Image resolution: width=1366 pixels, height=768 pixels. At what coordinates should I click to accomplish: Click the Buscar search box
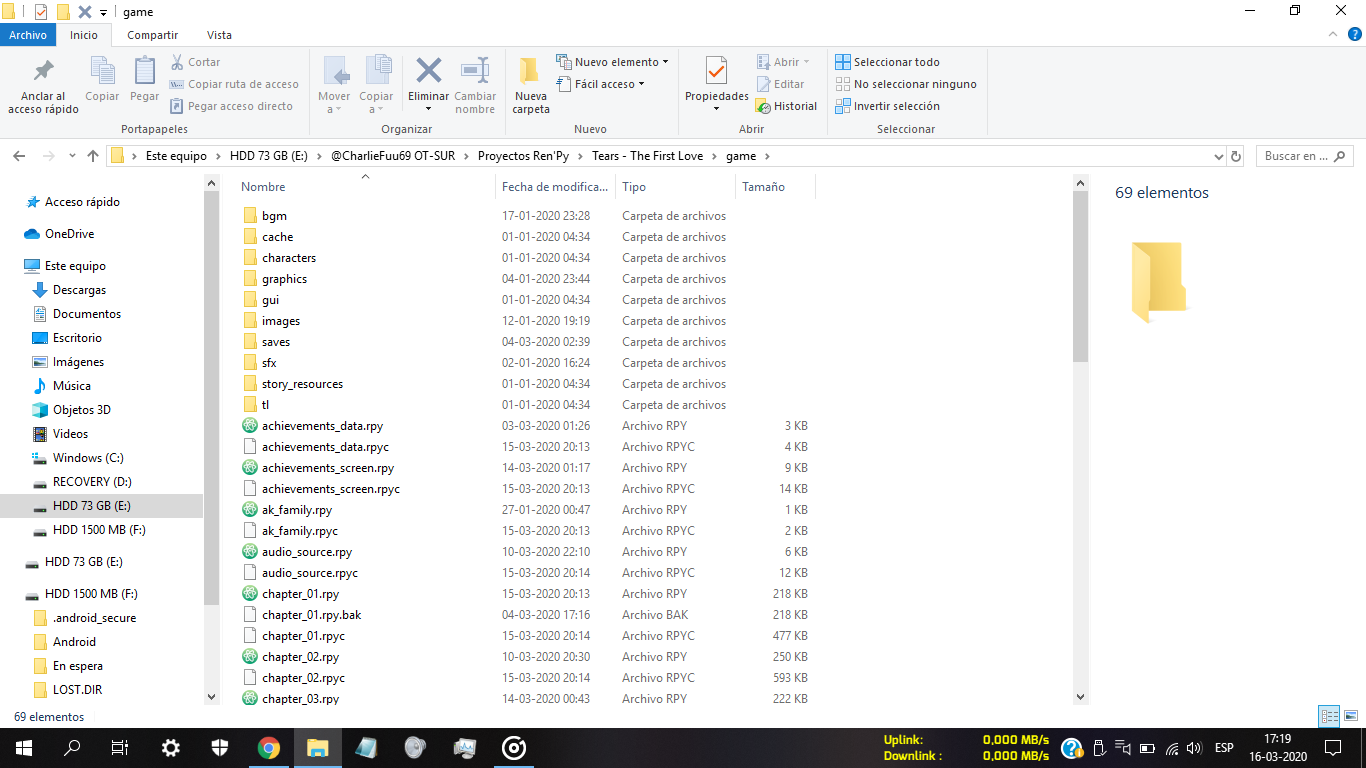click(1298, 156)
